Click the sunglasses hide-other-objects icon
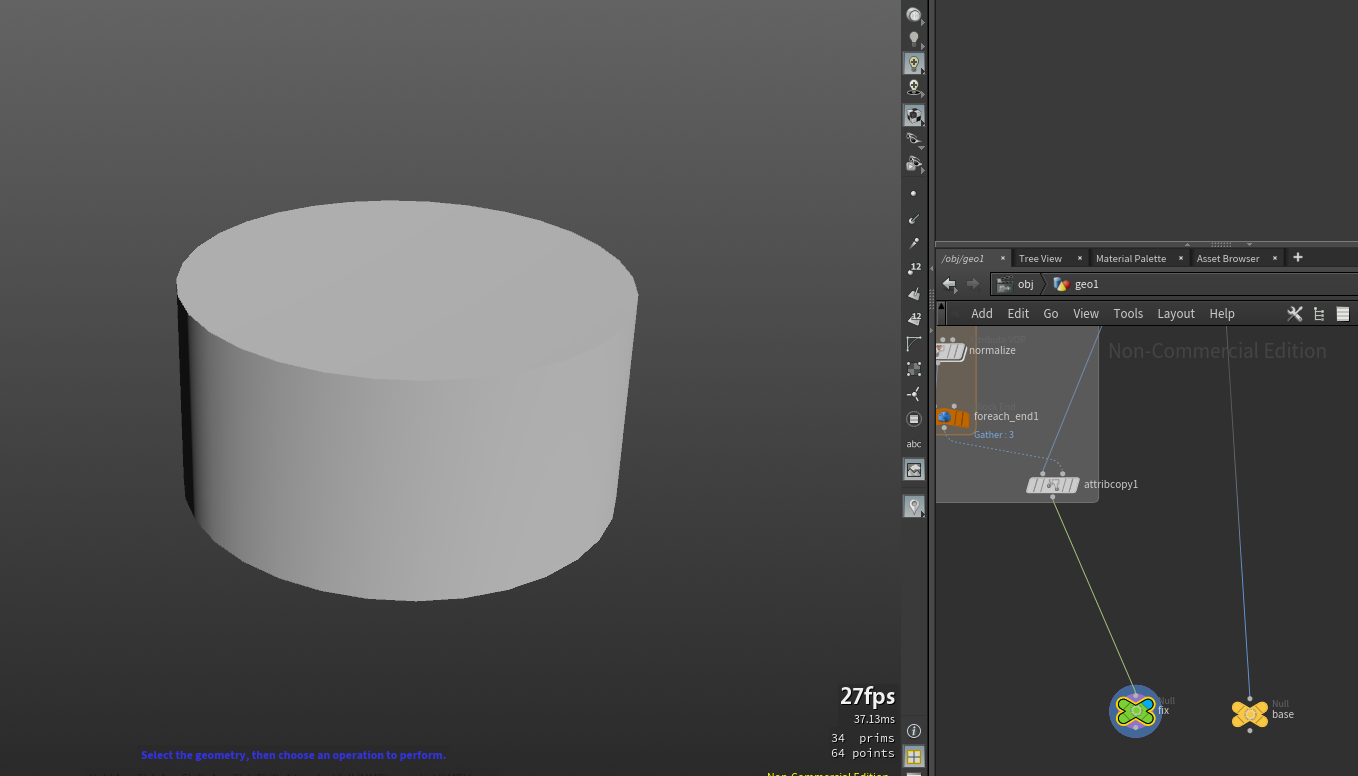The height and width of the screenshot is (776, 1358). point(913,139)
